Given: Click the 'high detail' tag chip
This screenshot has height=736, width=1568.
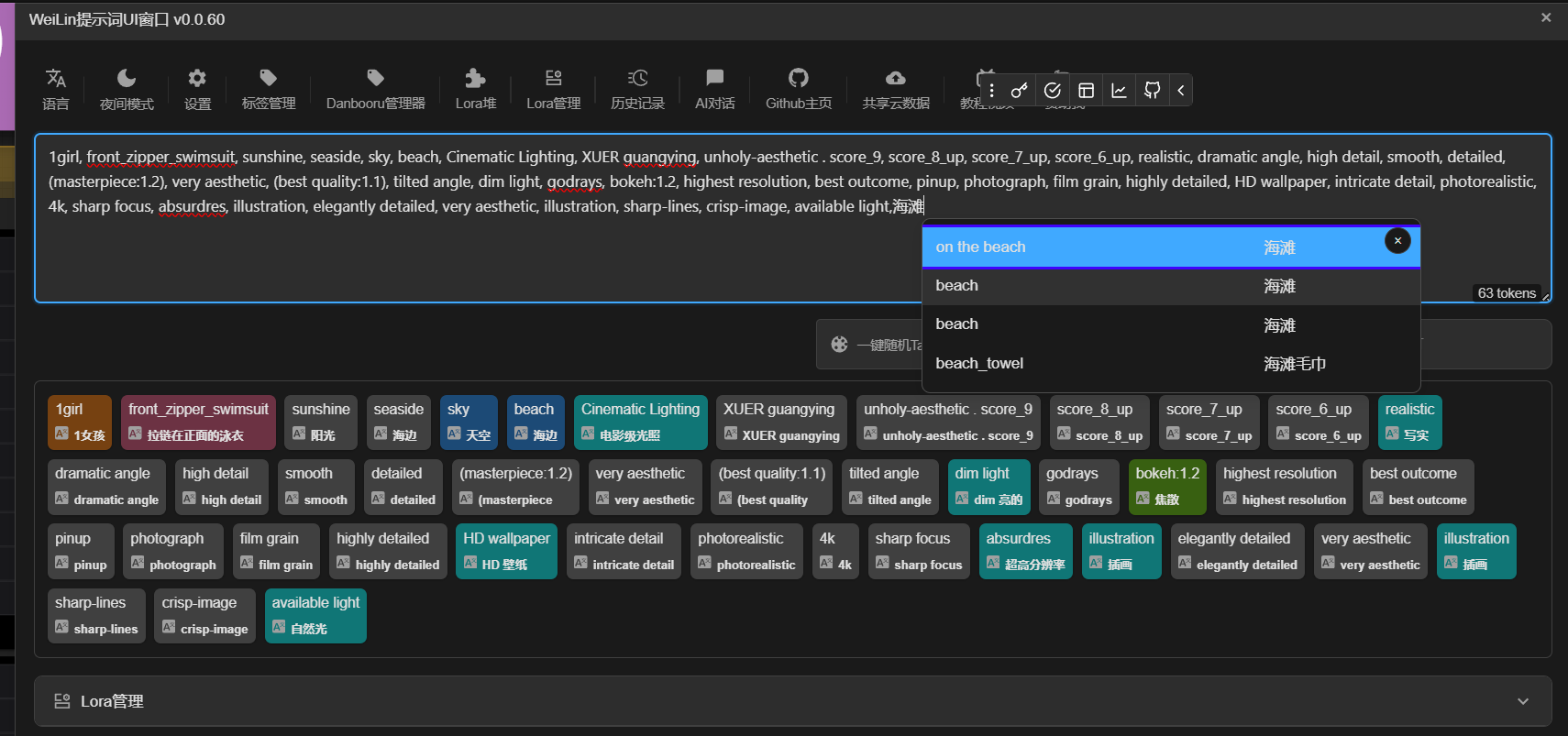Looking at the screenshot, I should click(x=222, y=487).
